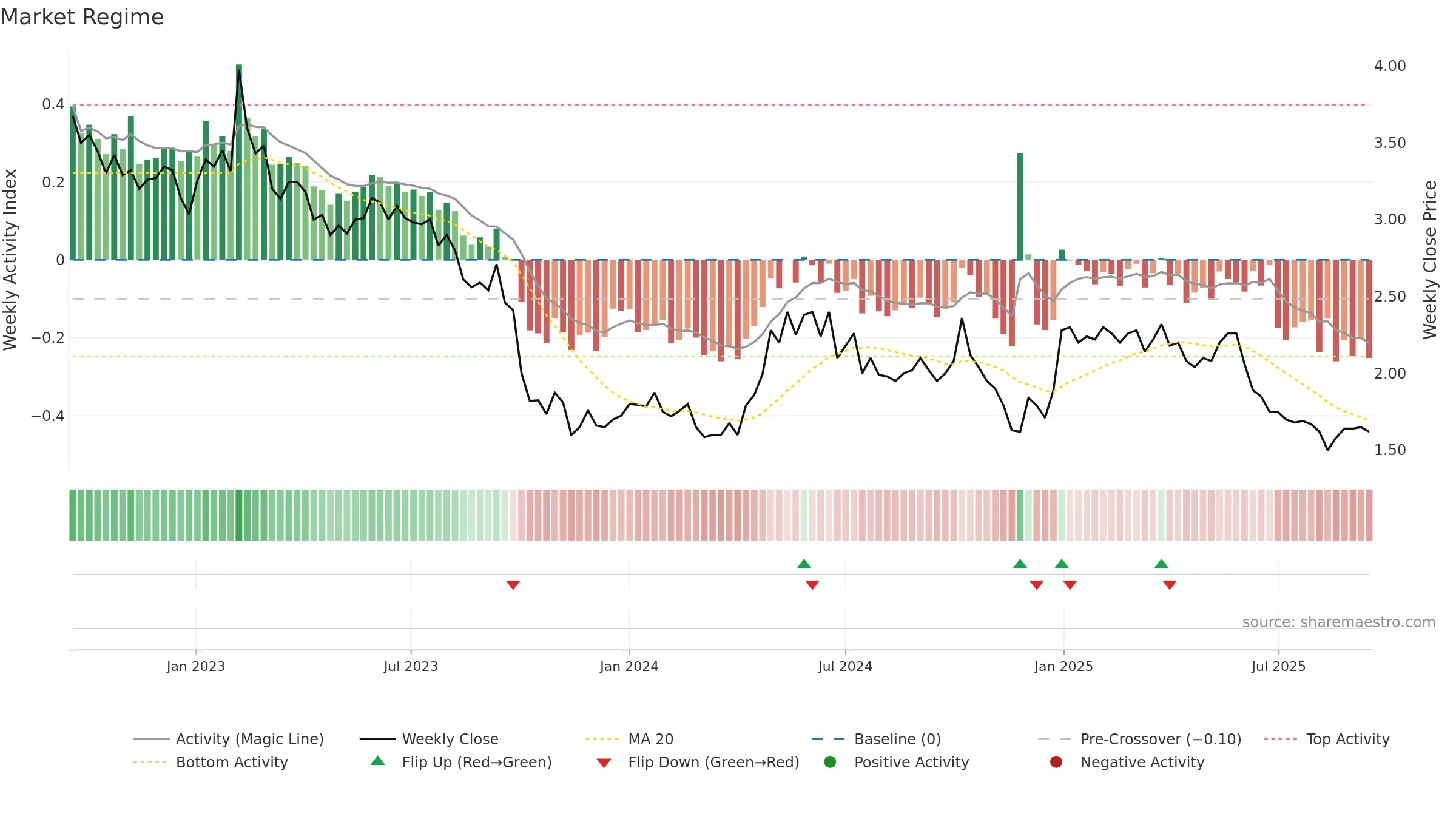Click the Weekly Activity Index axis title
Screen dimensions: 1456x819
click(x=10, y=260)
